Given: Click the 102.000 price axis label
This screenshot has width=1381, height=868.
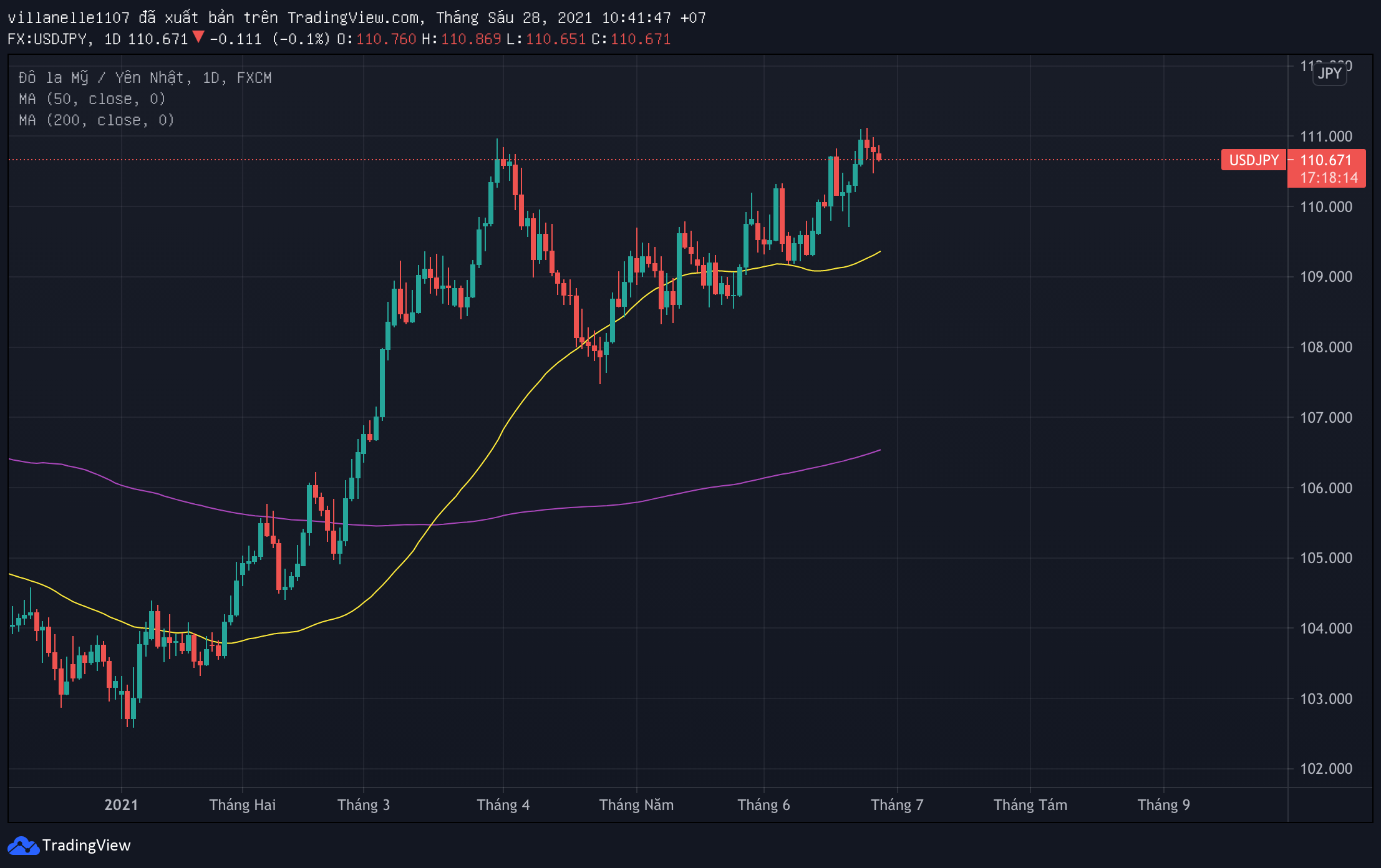Looking at the screenshot, I should (x=1326, y=769).
